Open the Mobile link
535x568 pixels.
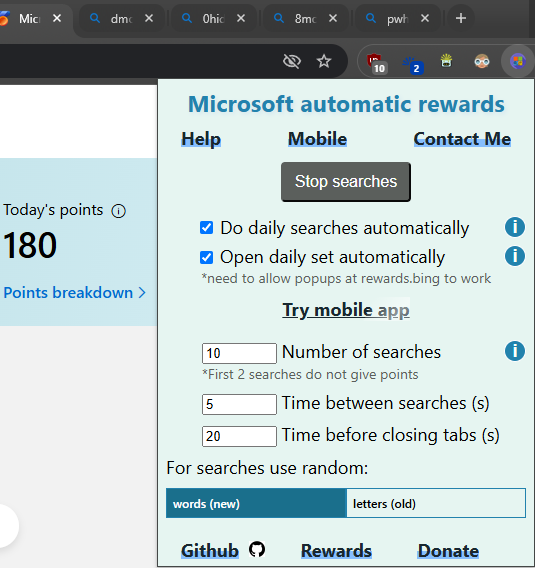317,139
